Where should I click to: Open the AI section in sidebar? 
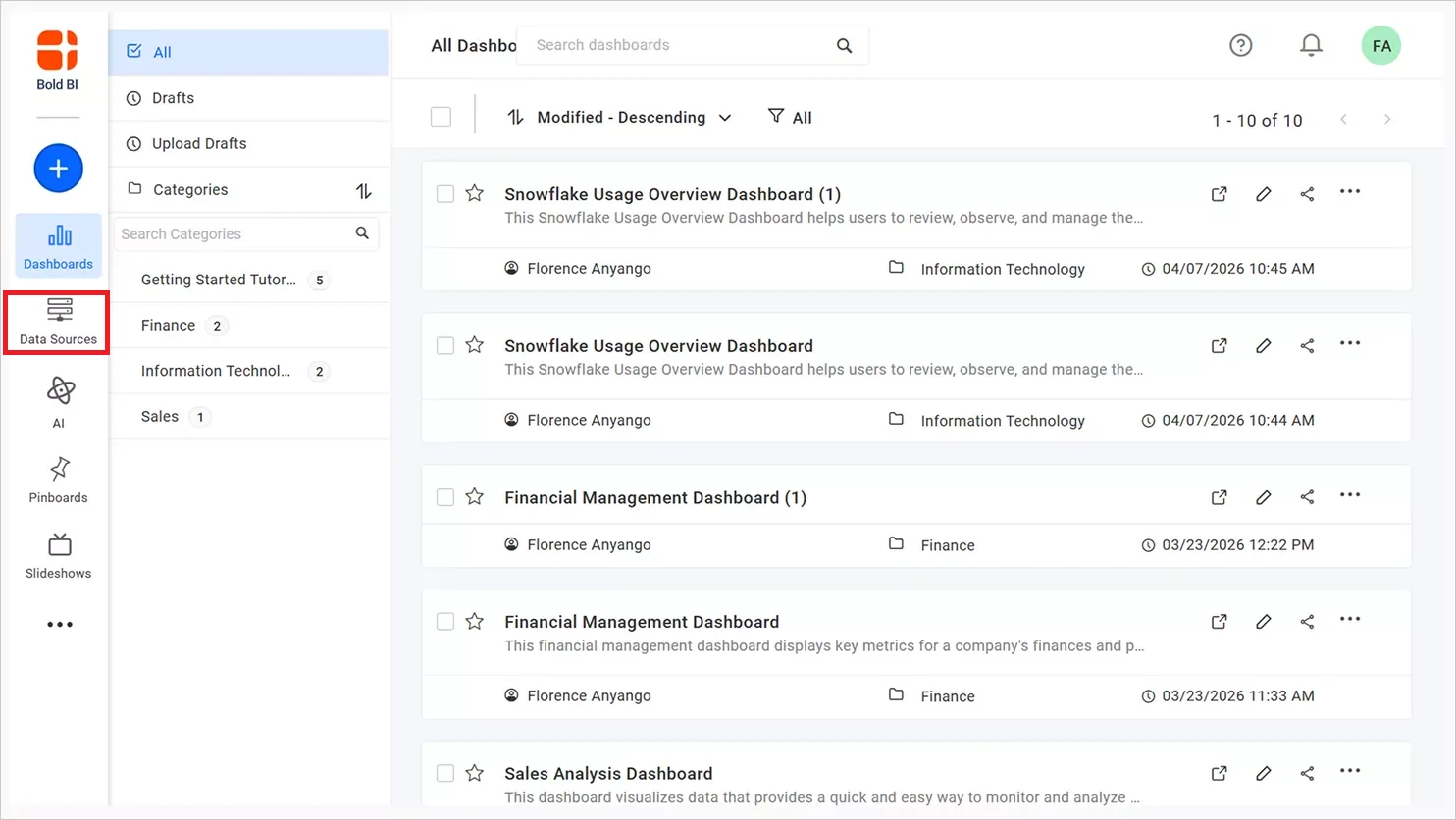click(59, 402)
